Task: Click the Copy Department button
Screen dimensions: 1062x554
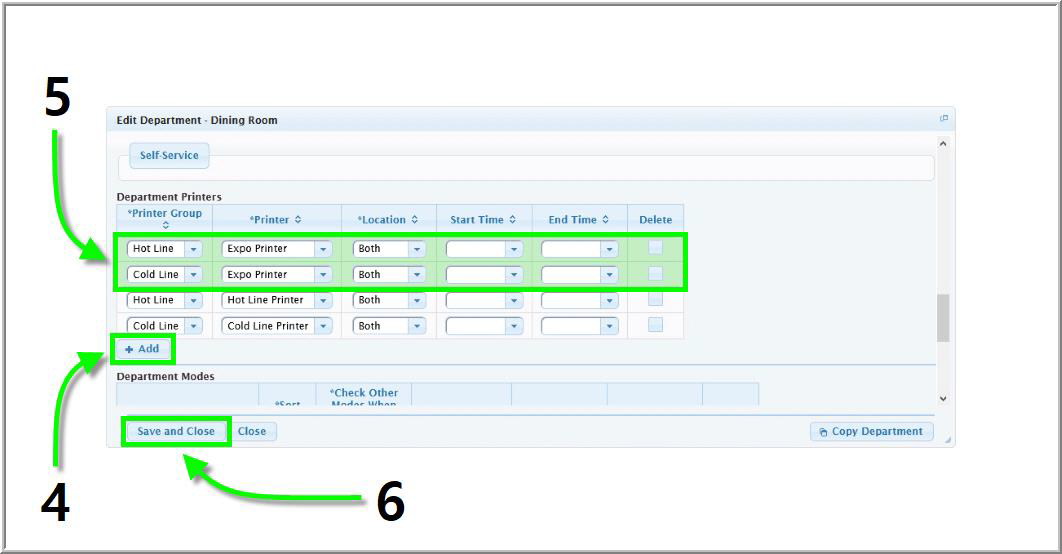Action: coord(871,432)
